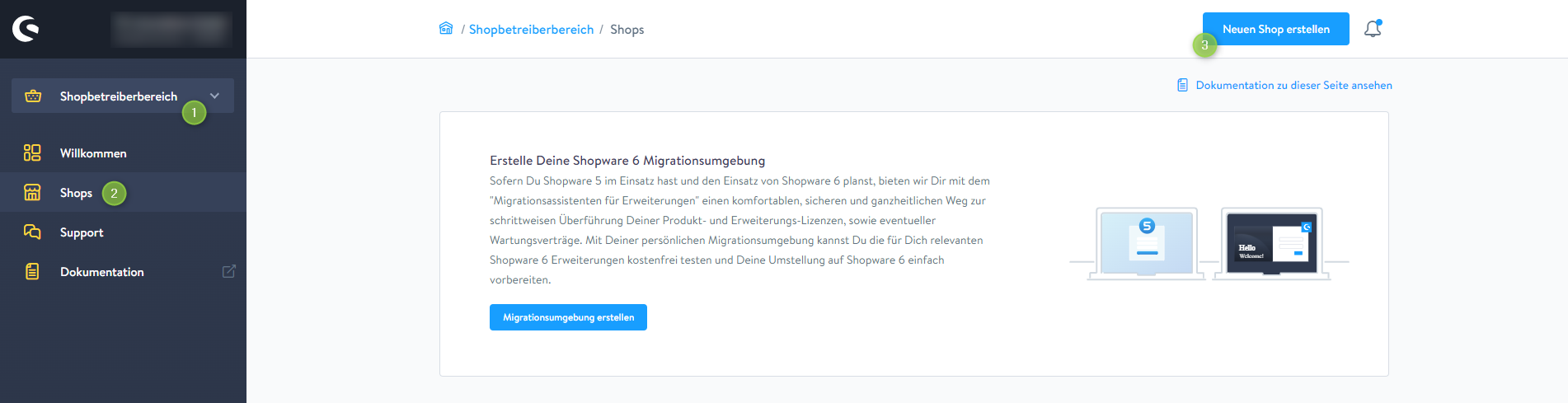The height and width of the screenshot is (403, 1568).
Task: Click the Shops storefront icon
Action: coord(32,193)
